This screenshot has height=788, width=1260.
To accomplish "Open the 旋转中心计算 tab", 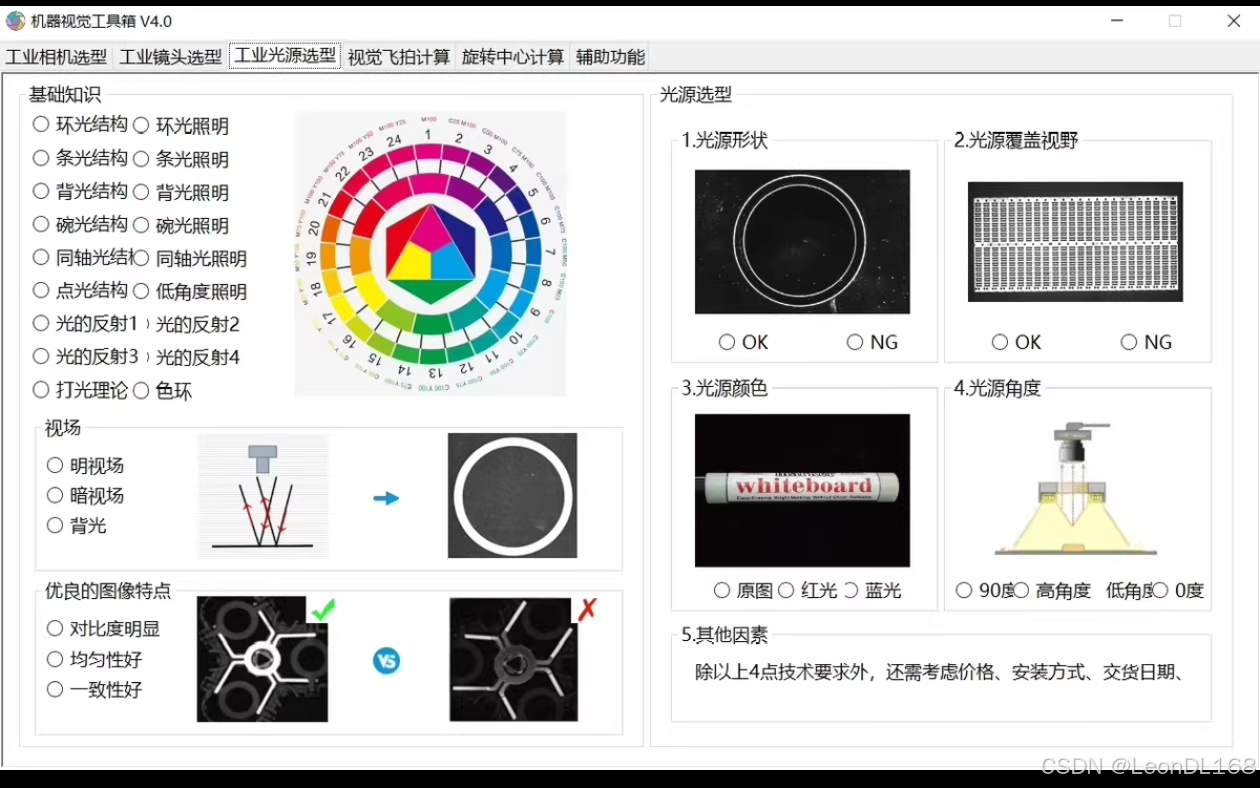I will pyautogui.click(x=512, y=57).
